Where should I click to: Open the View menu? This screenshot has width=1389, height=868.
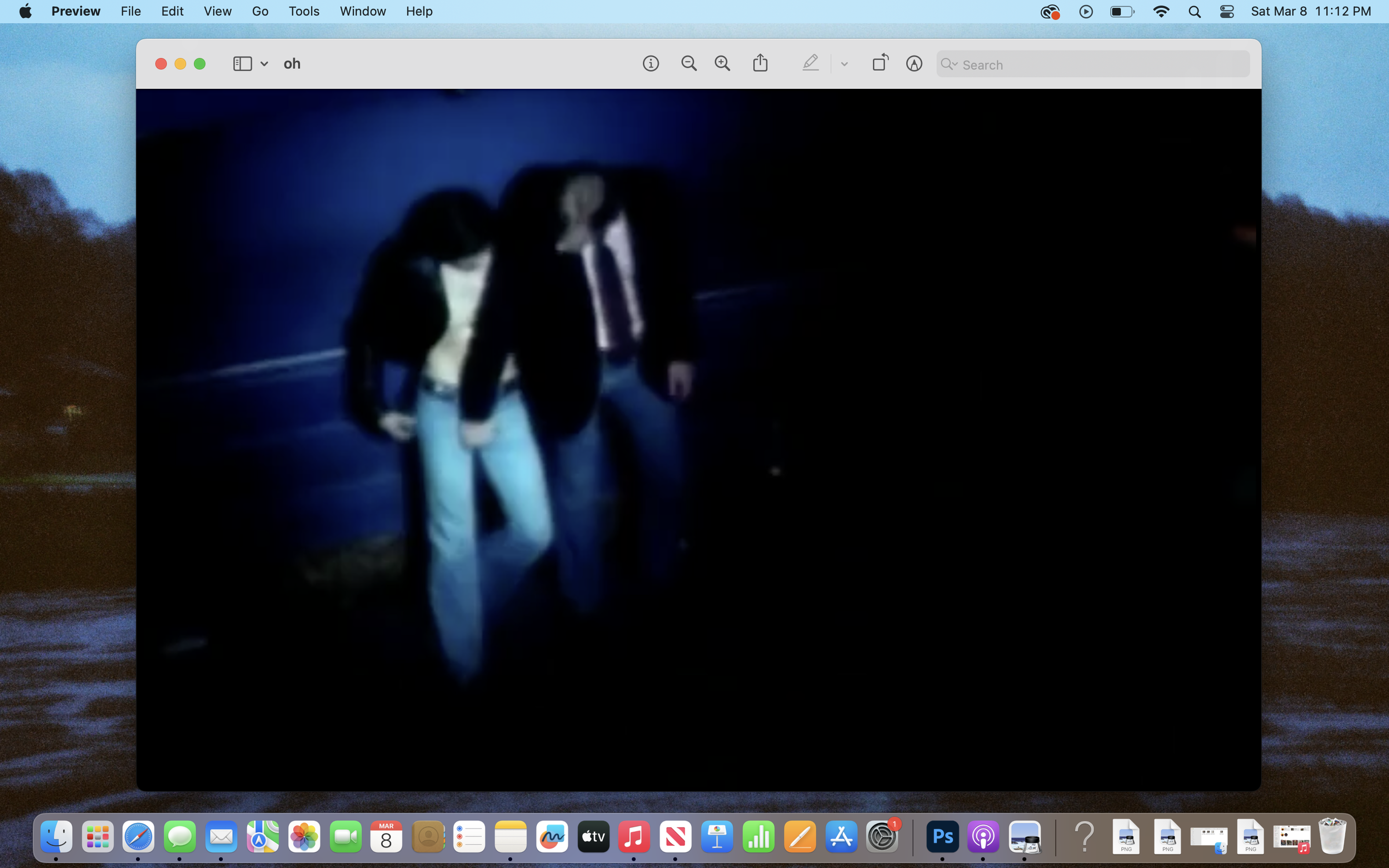pyautogui.click(x=218, y=12)
